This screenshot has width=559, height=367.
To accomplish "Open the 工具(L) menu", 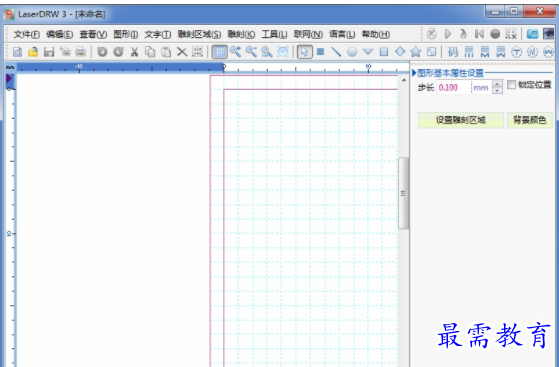I will [x=275, y=34].
